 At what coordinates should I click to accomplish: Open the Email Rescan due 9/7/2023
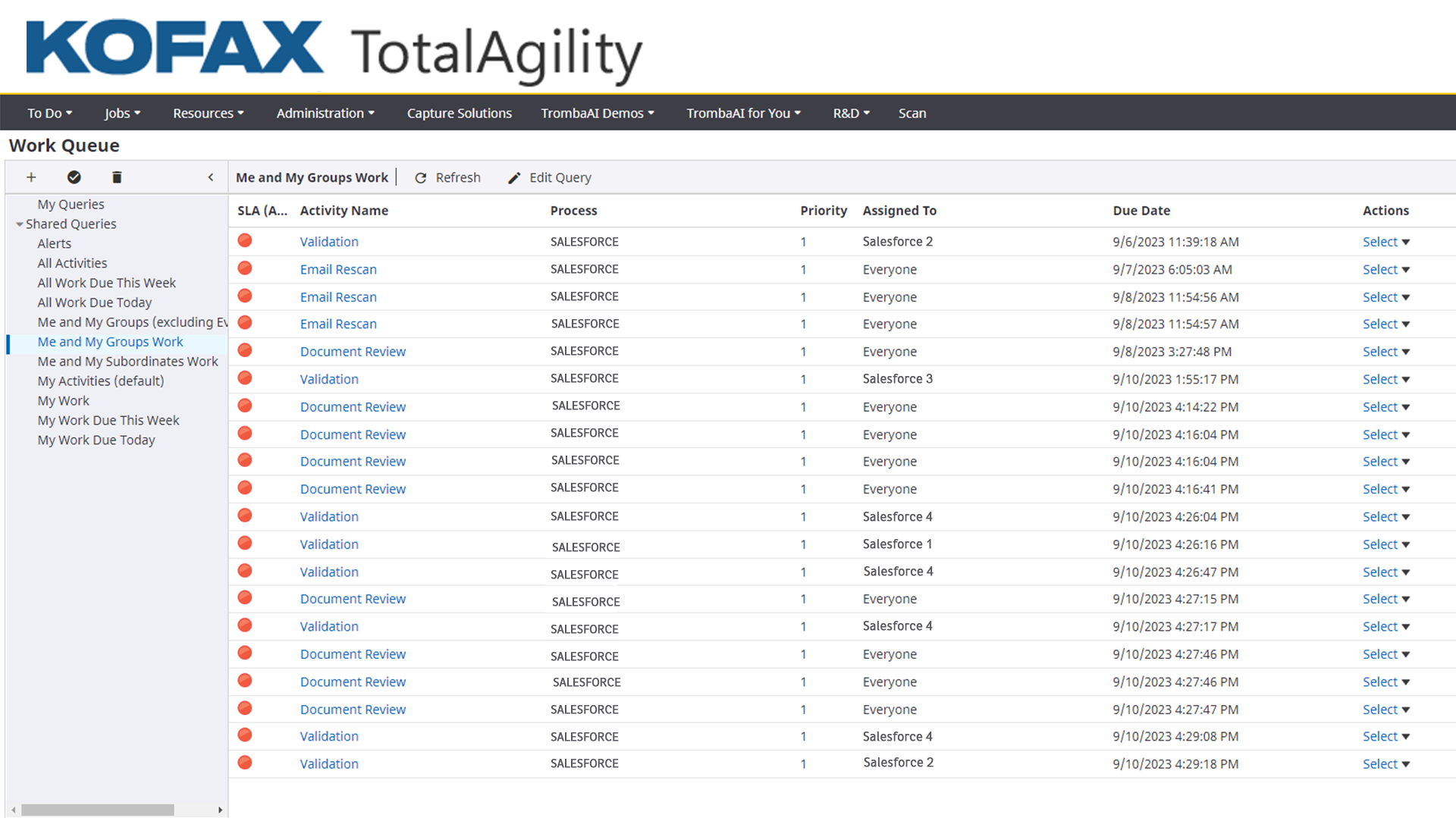point(337,269)
